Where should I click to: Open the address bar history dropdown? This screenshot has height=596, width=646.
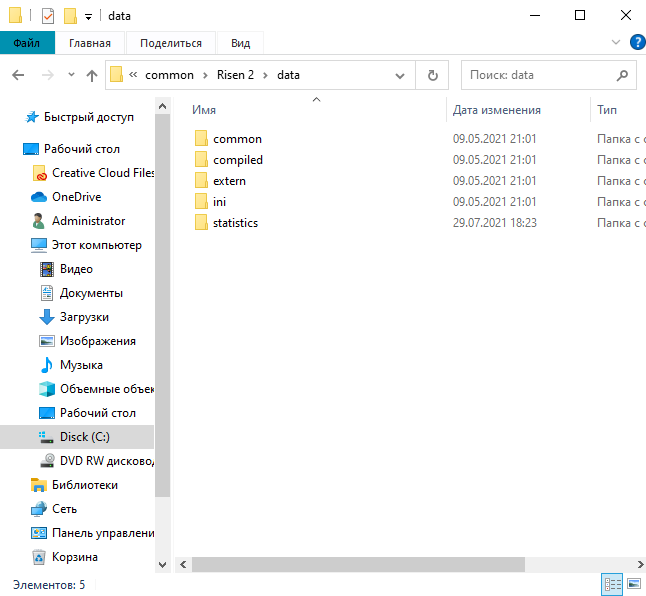(400, 75)
